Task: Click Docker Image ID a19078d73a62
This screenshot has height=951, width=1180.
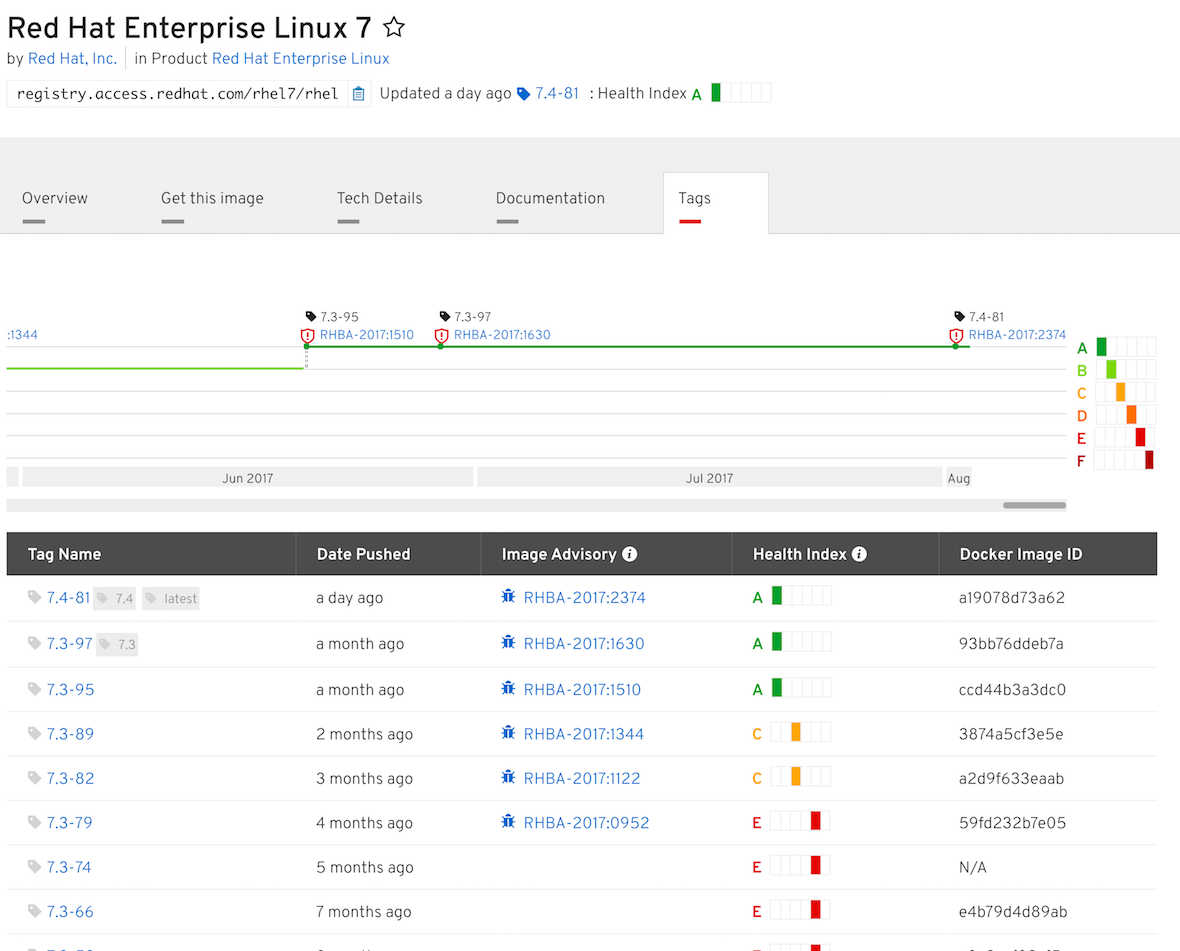Action: [1011, 598]
